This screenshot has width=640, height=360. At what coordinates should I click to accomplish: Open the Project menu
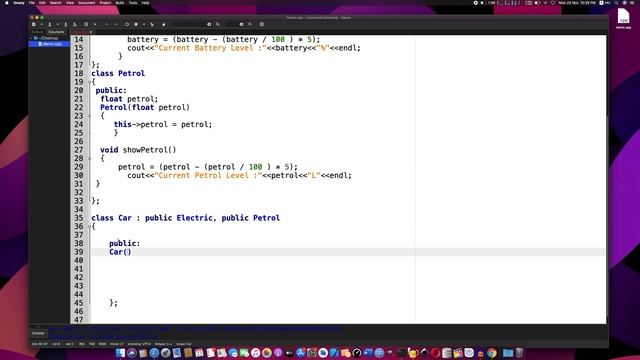[x=105, y=2]
